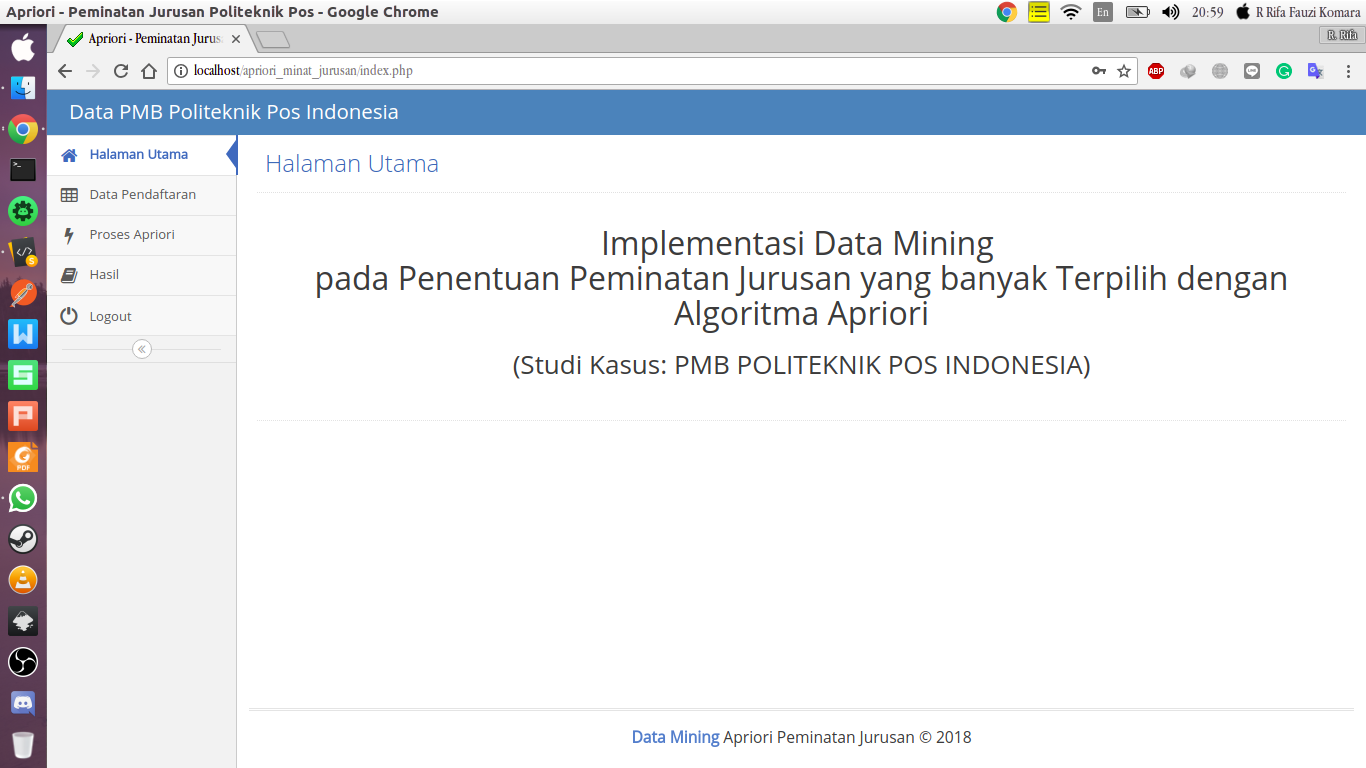Screen dimensions: 1366x768
Task: Open the AdBlock Plus extension icon
Action: coord(1156,71)
